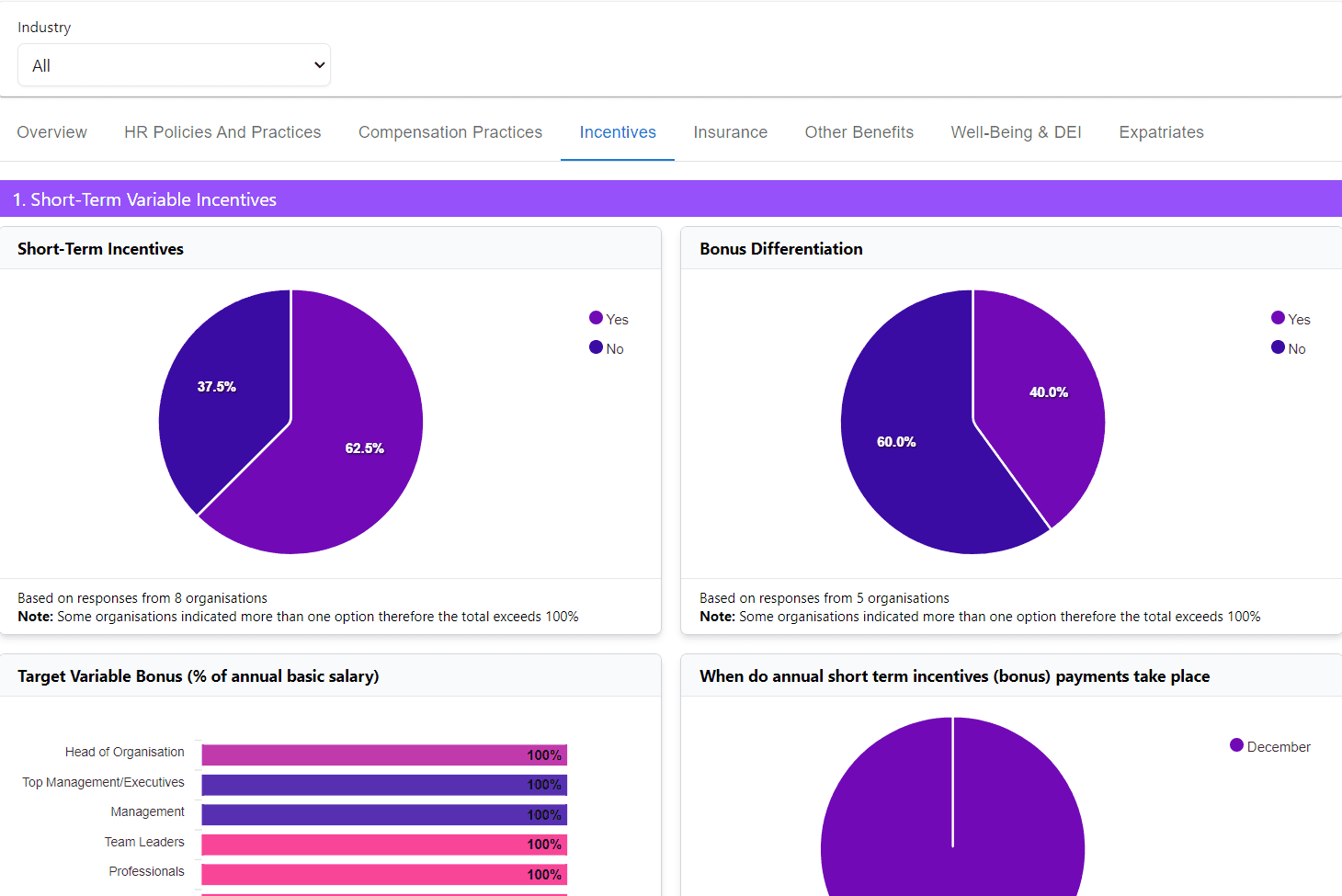Select the Incentives tab
Screen dimensions: 1342x896
(618, 132)
